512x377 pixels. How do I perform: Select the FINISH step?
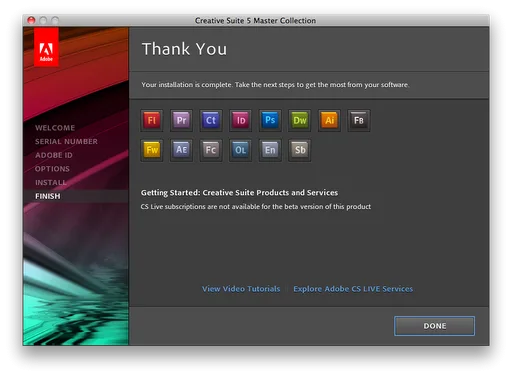(48, 196)
